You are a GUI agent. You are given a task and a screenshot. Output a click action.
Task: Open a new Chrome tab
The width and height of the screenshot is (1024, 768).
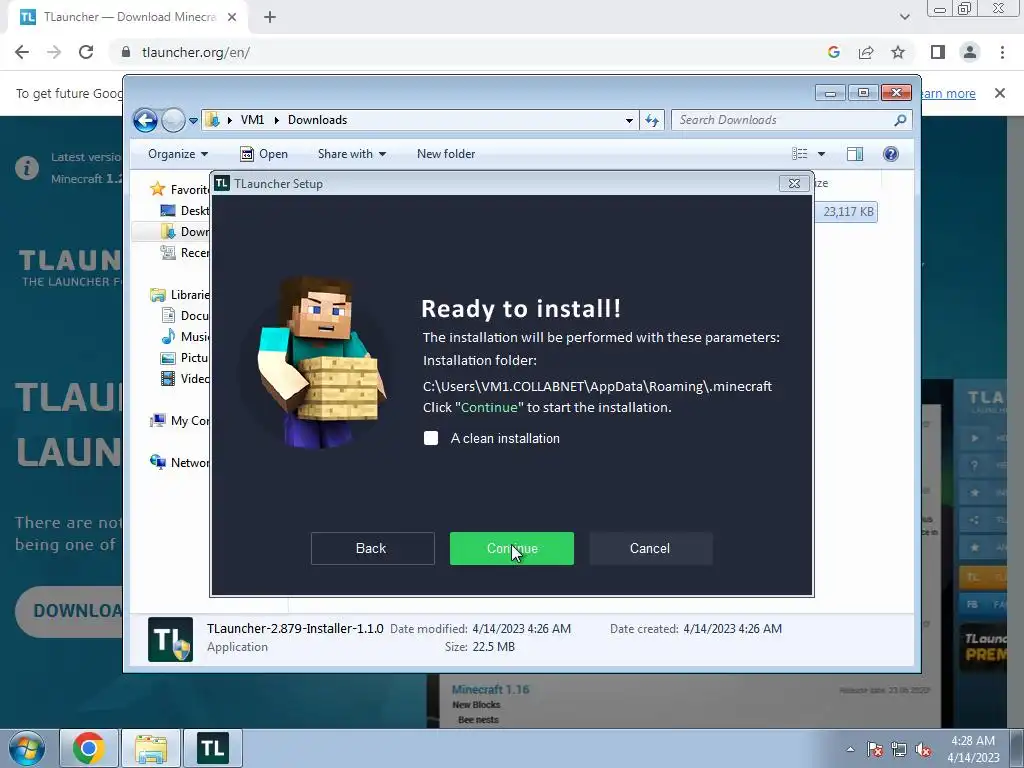click(270, 17)
